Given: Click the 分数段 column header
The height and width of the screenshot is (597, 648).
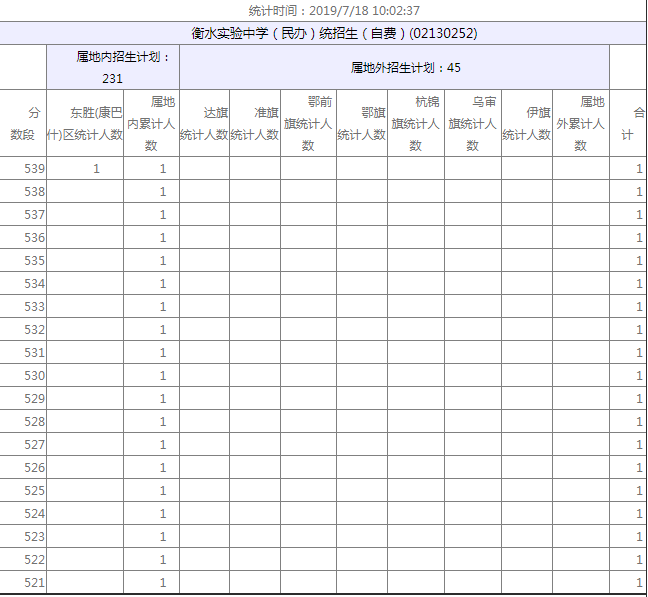Looking at the screenshot, I should coord(23,124).
